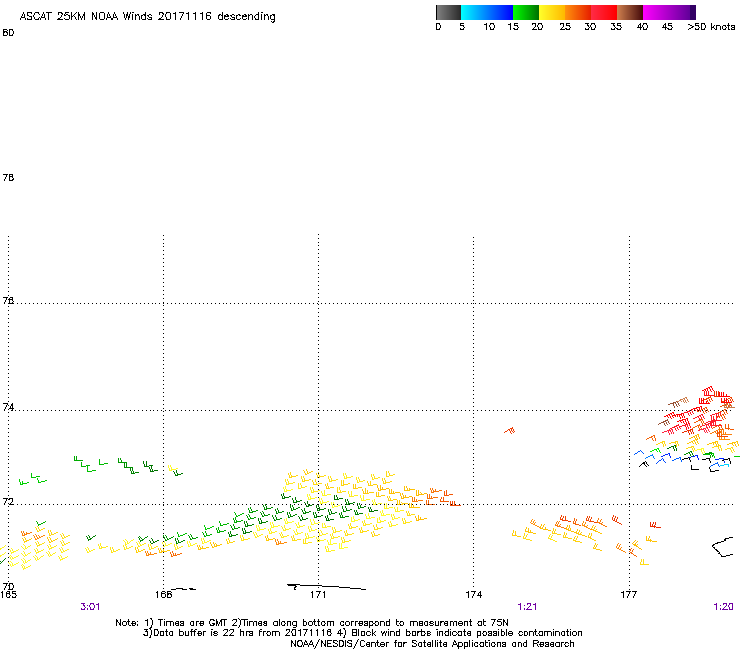Click the 177 longitude axis label
The image size is (740, 650).
tap(629, 595)
